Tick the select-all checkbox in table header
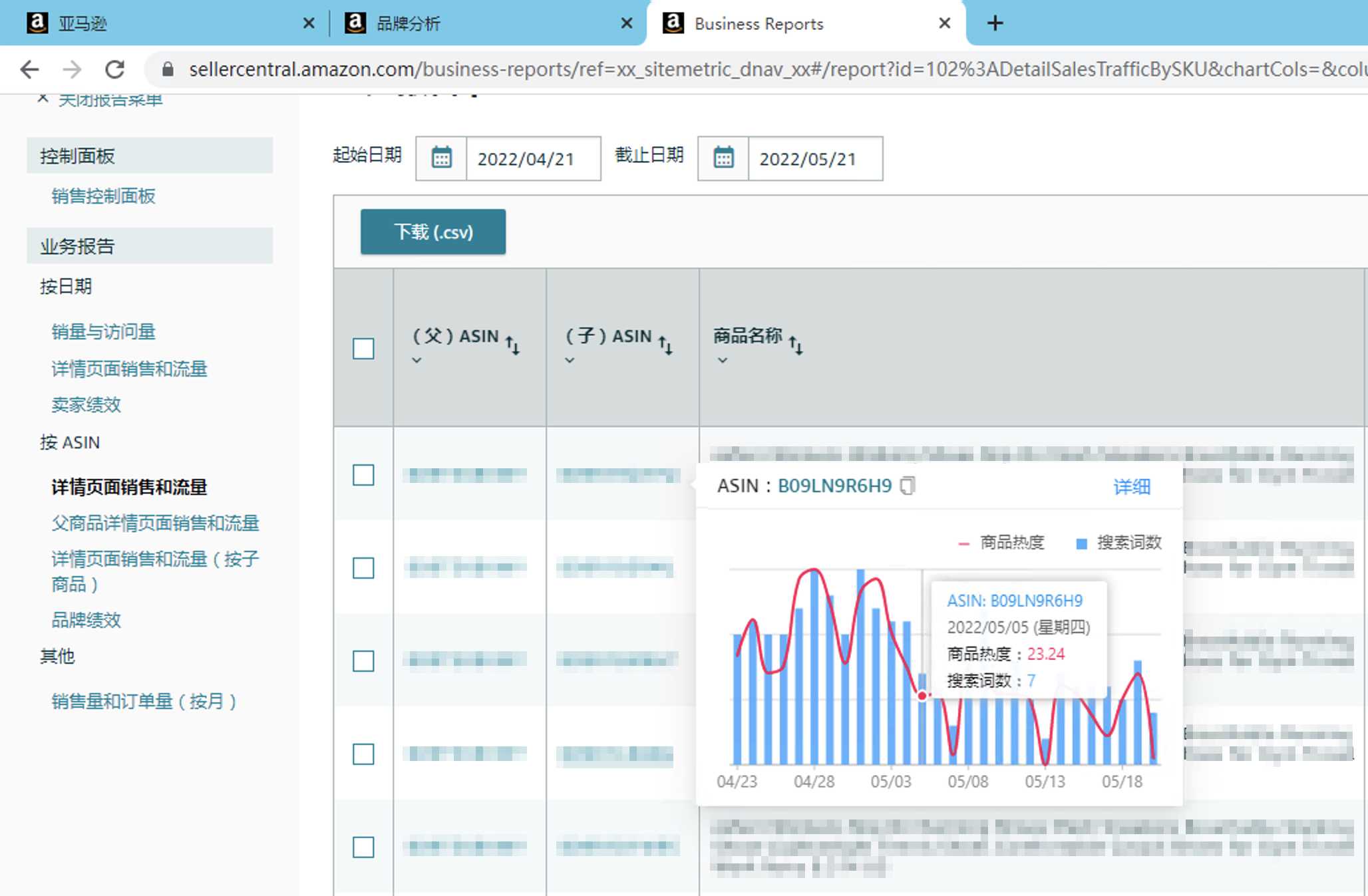Image resolution: width=1368 pixels, height=896 pixels. click(363, 349)
